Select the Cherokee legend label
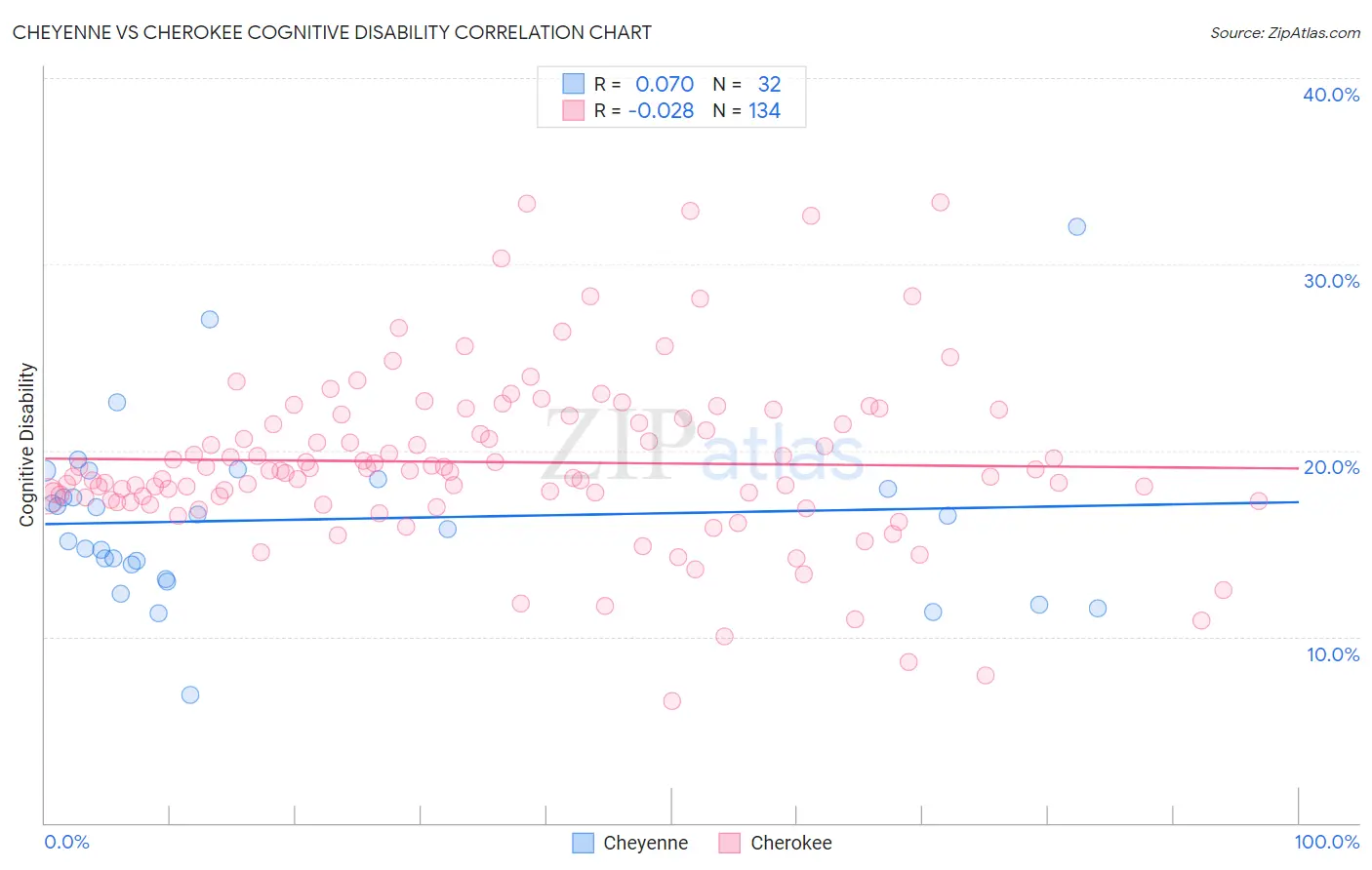The image size is (1372, 870). [x=791, y=843]
